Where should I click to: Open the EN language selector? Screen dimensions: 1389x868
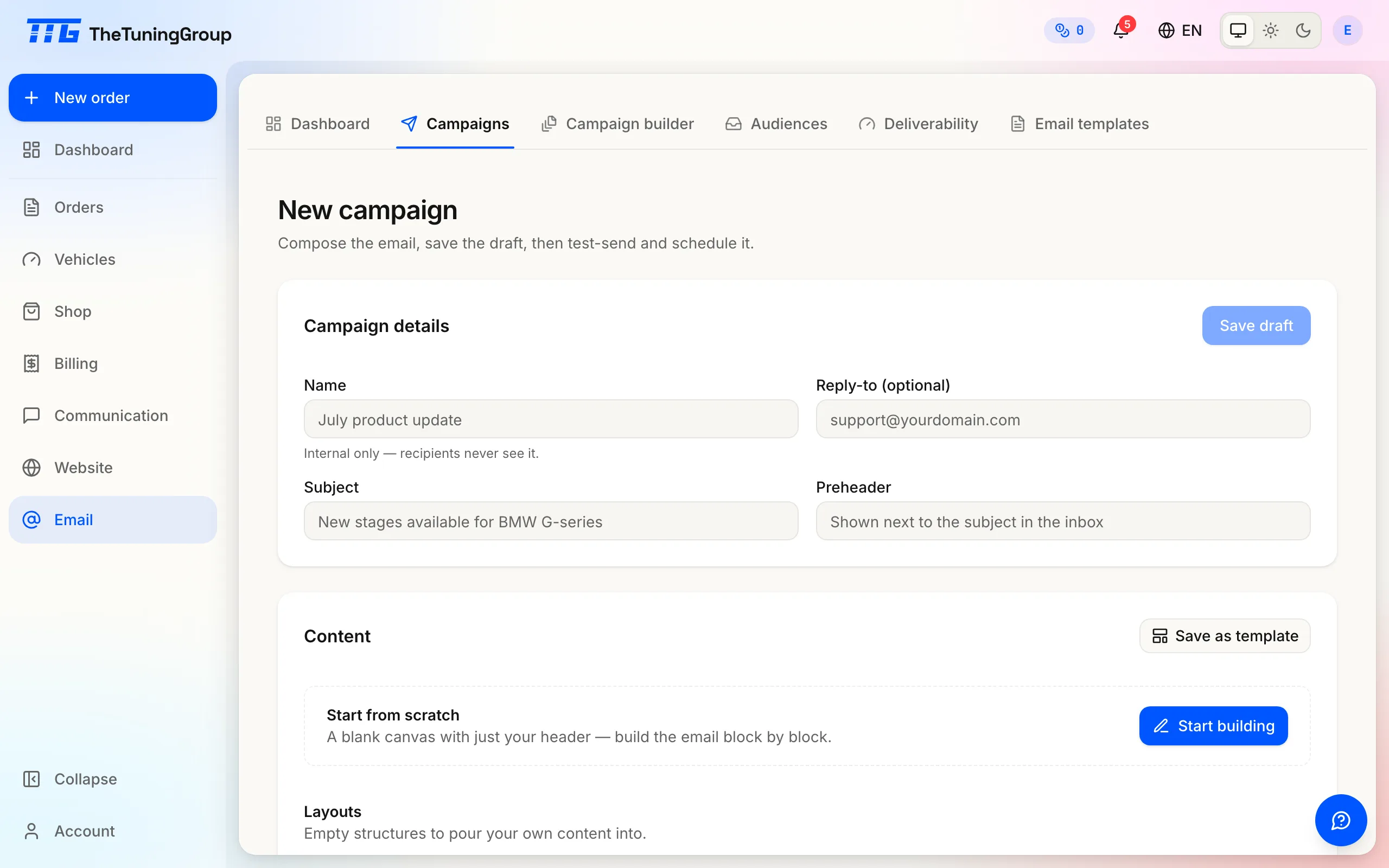[1180, 30]
